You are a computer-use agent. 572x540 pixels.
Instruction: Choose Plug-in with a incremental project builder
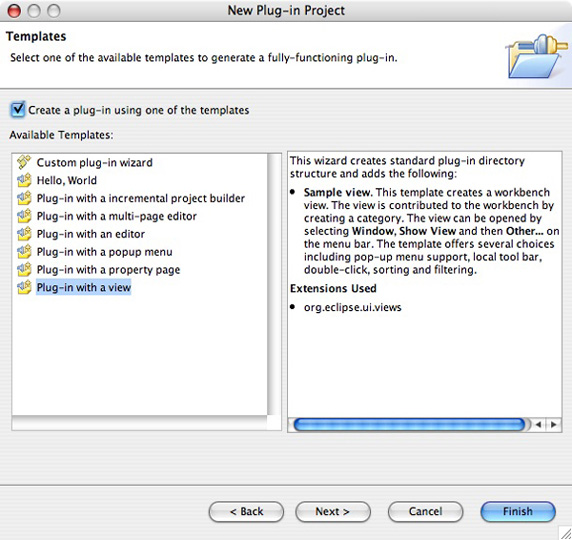[140, 198]
